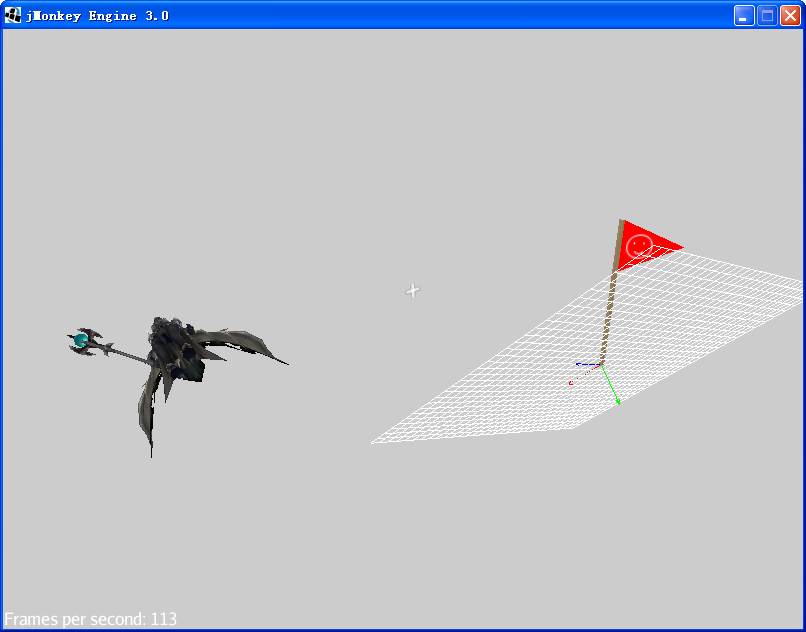Minimize the jMonkey Engine window
806x632 pixels.
pyautogui.click(x=744, y=15)
